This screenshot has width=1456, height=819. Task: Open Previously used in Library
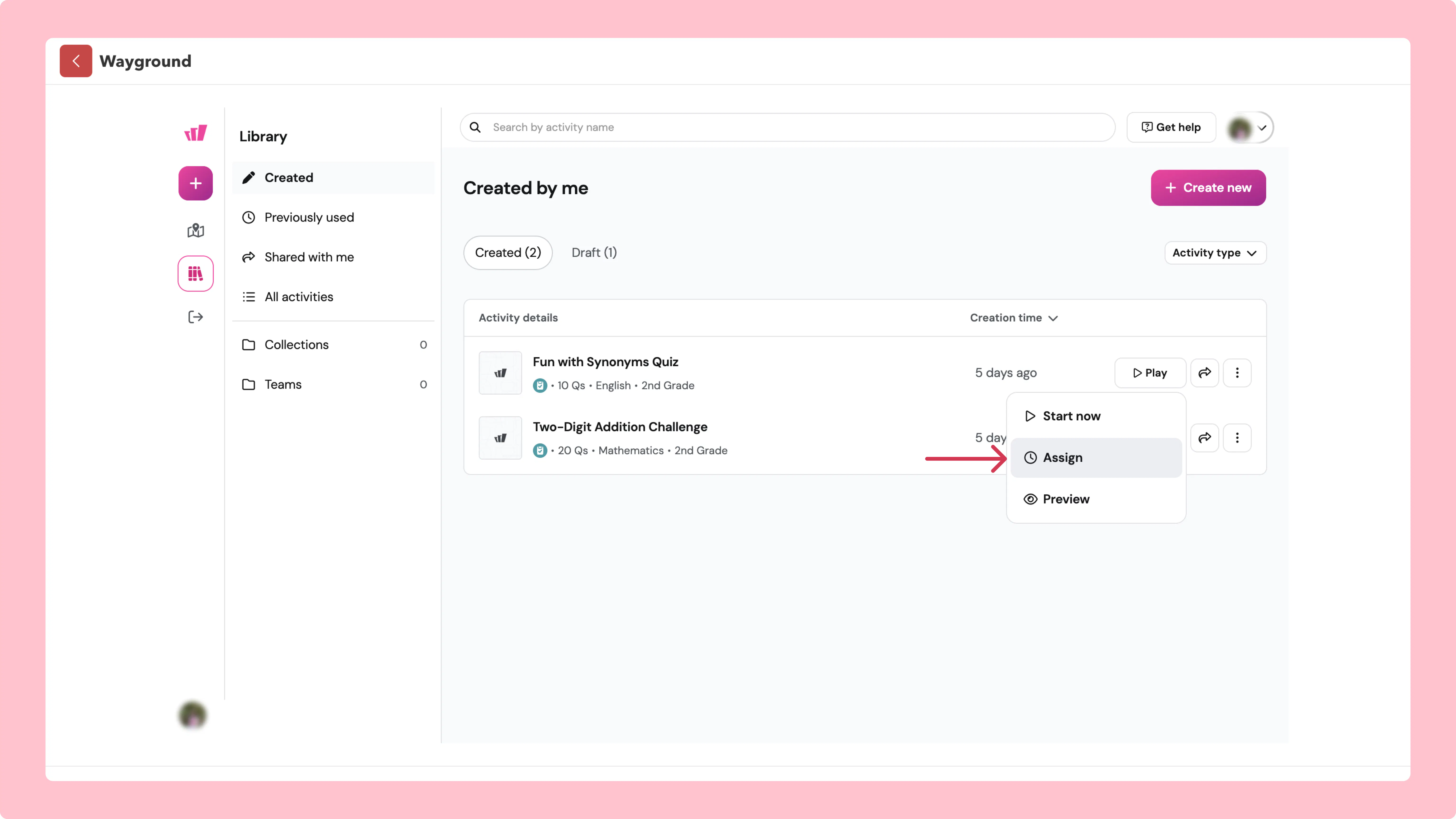pyautogui.click(x=333, y=217)
